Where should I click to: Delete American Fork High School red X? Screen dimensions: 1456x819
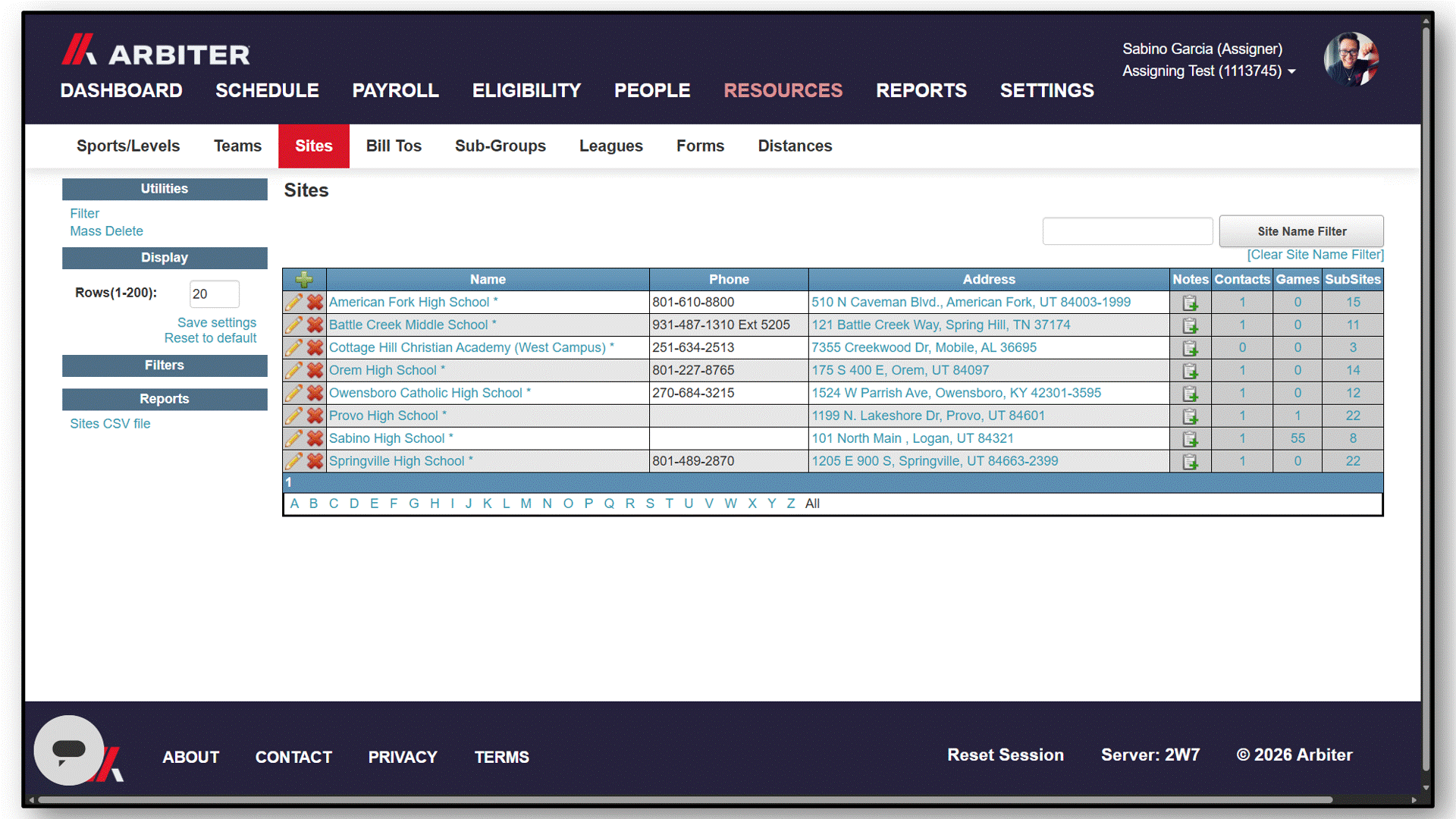[315, 302]
